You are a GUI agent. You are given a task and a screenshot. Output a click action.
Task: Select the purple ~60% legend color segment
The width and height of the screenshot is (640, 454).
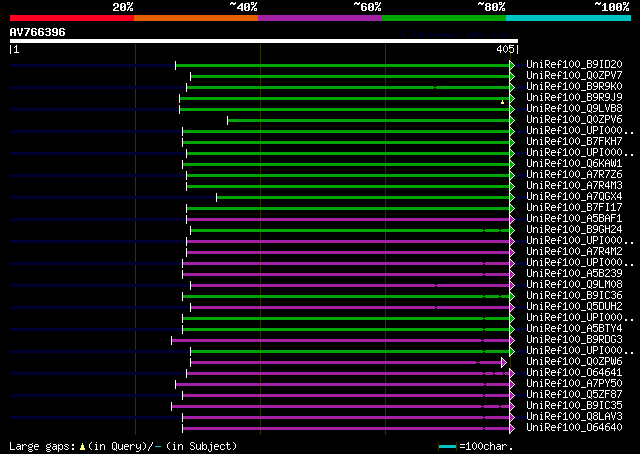[x=320, y=18]
